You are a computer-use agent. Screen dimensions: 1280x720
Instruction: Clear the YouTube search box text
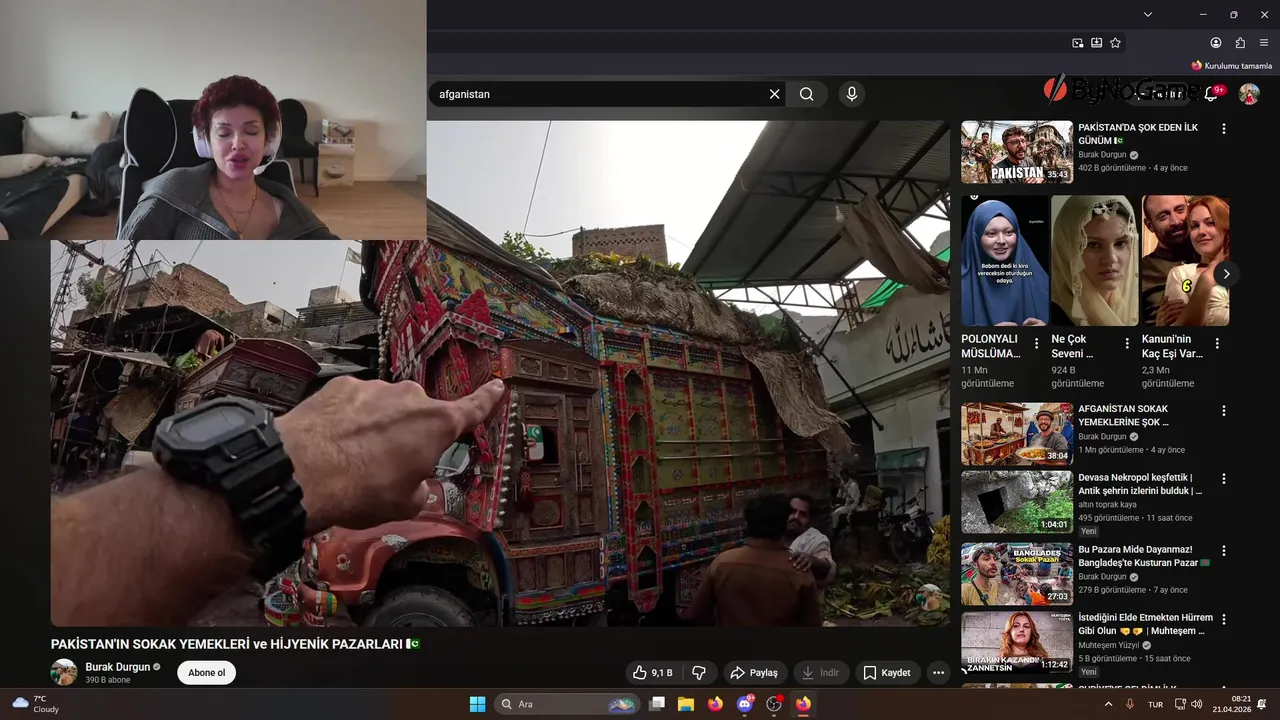click(774, 94)
